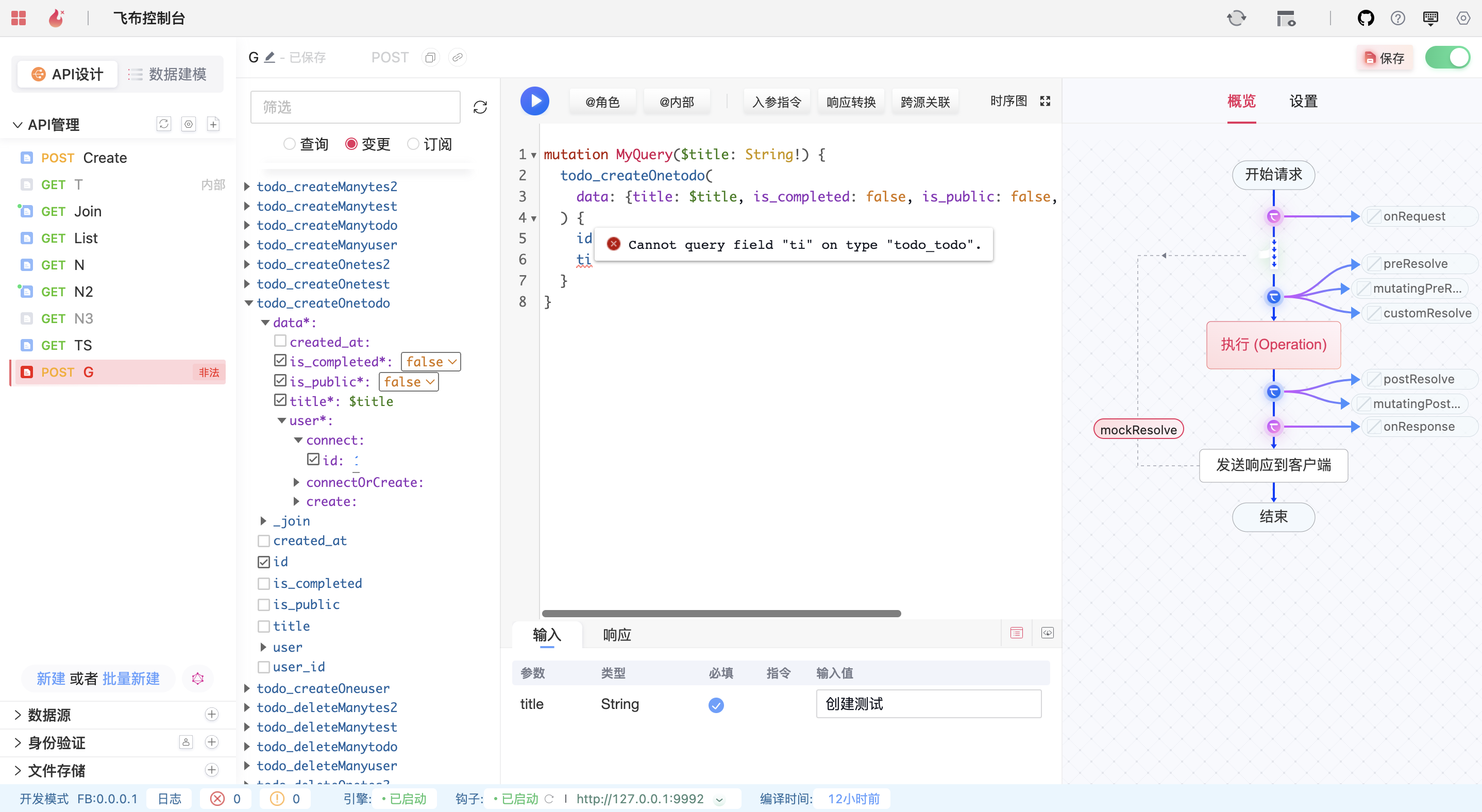The image size is (1482, 812).
Task: Click the help question mark icon
Action: [x=1397, y=19]
